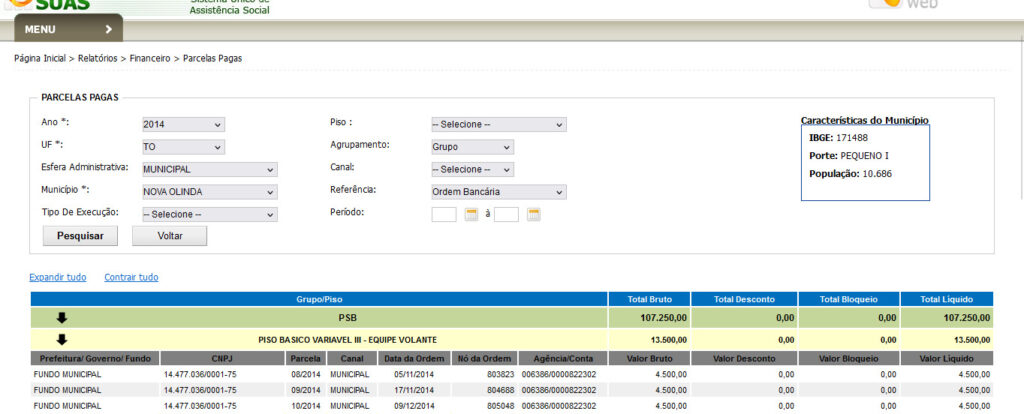Select order number 805048
This screenshot has height=414, width=1024.
click(x=500, y=406)
